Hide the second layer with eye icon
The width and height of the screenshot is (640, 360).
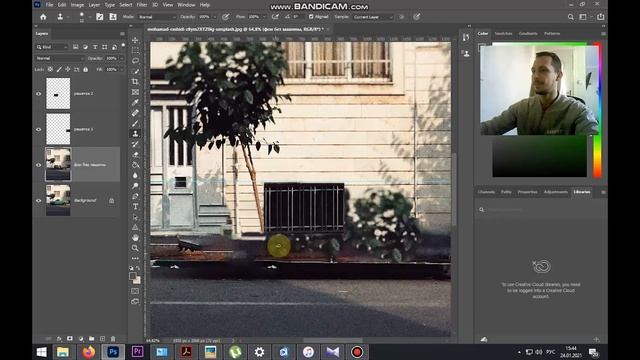[39, 129]
